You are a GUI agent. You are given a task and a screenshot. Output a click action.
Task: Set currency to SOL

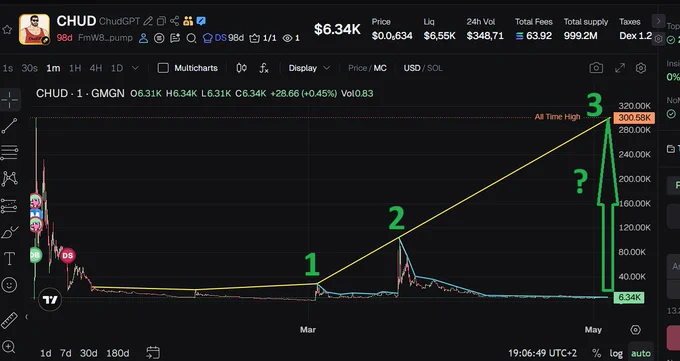pyautogui.click(x=435, y=68)
